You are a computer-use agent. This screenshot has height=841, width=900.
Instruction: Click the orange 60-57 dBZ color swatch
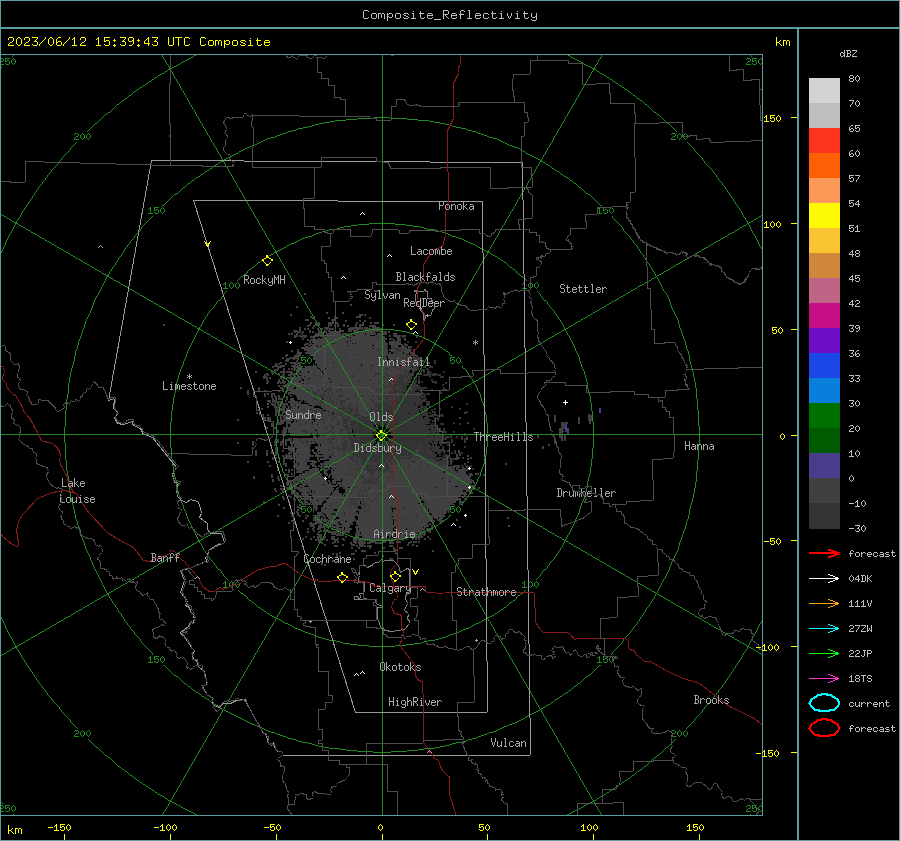(x=824, y=166)
